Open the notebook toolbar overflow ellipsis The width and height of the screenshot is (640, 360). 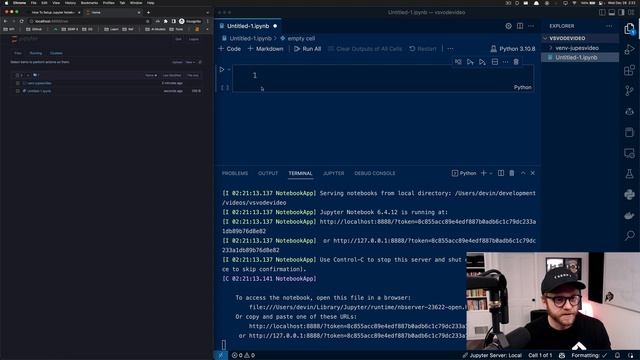click(x=450, y=49)
